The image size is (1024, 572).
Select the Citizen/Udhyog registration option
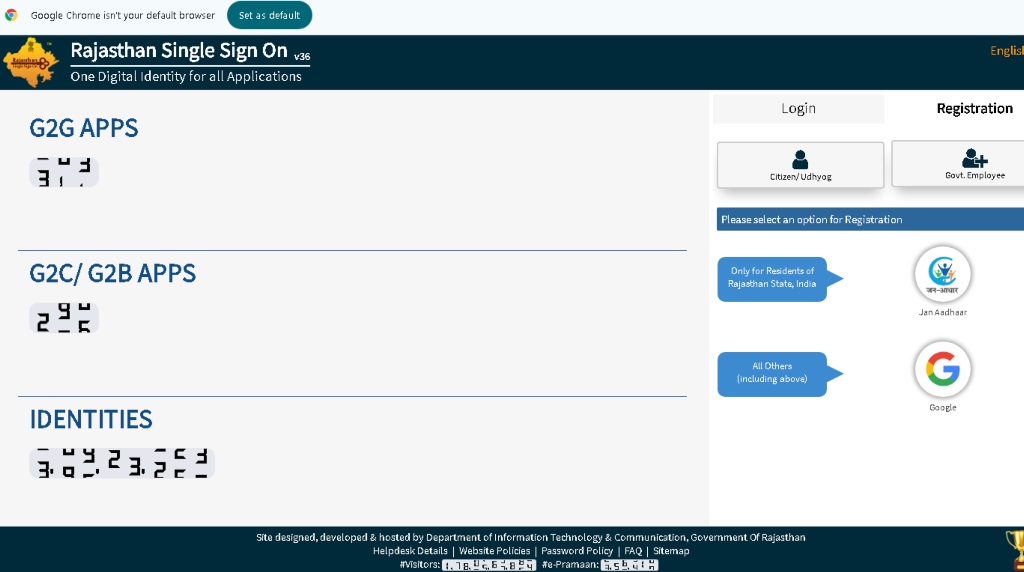click(x=800, y=165)
